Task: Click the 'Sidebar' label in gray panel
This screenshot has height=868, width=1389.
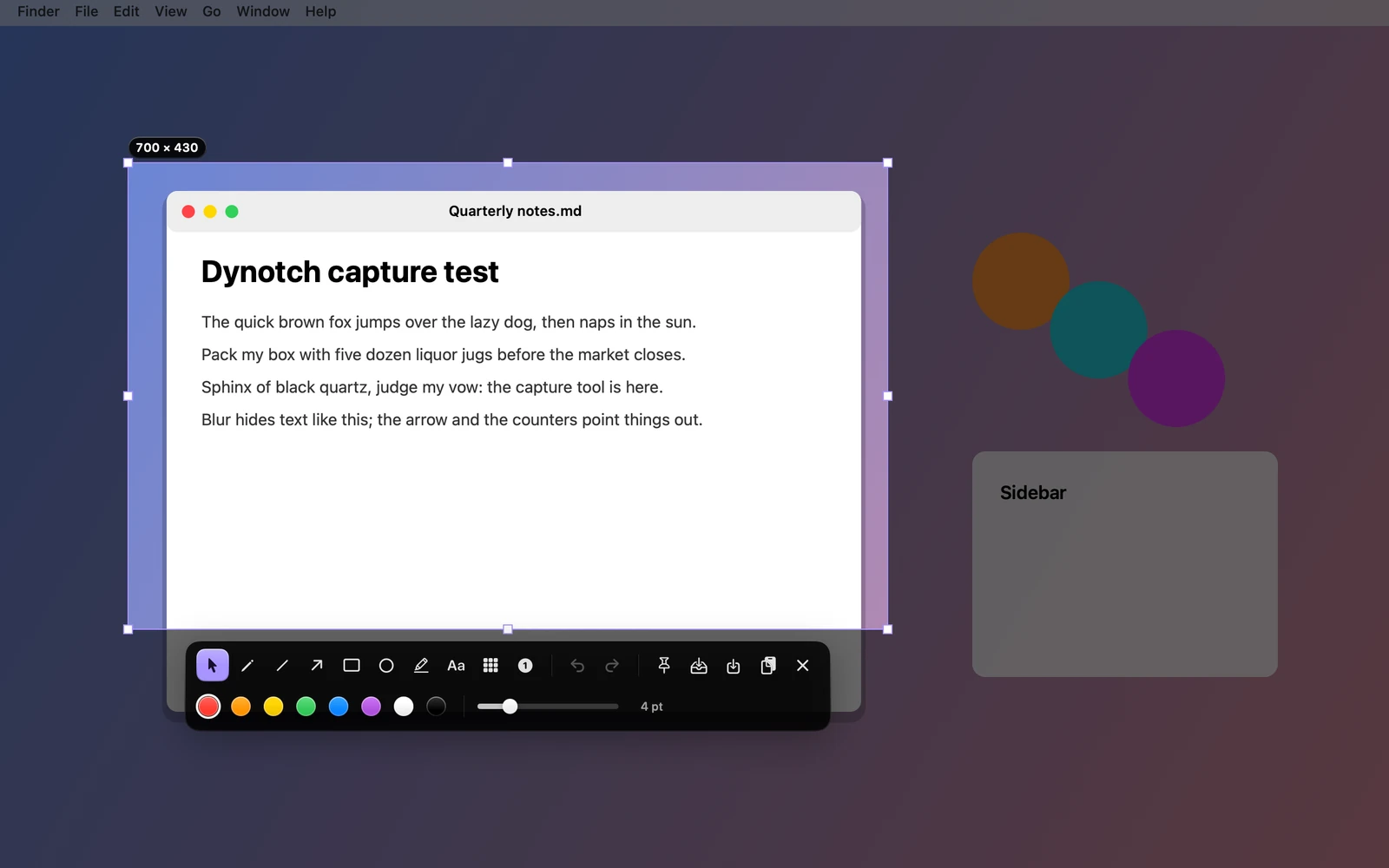Action: (x=1033, y=493)
